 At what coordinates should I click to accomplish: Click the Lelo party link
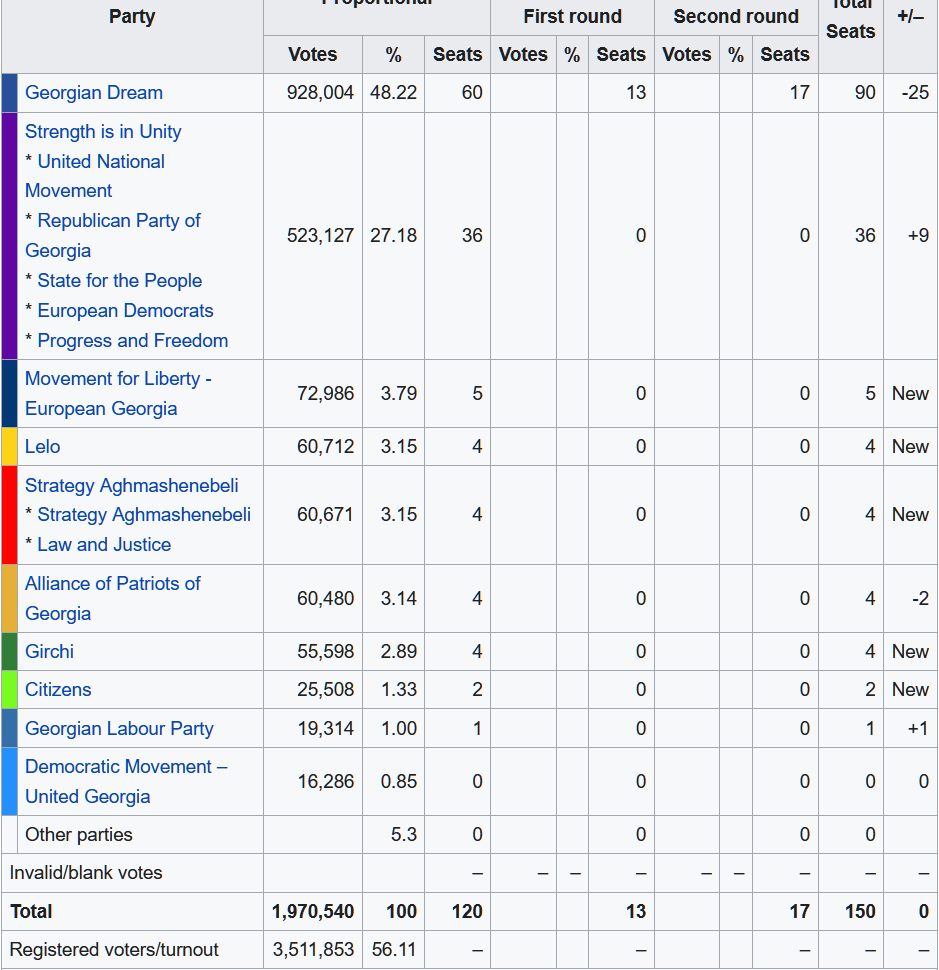click(43, 447)
